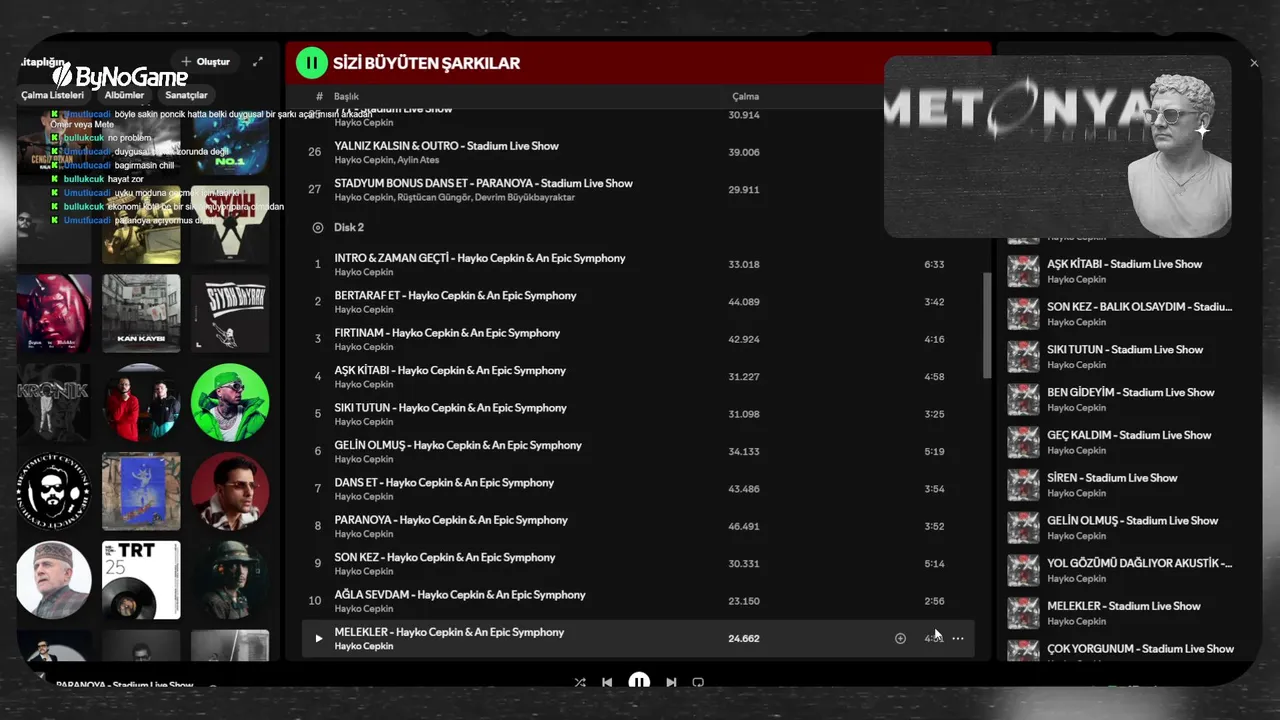Open the KRONİK cover in library

[x=53, y=402]
